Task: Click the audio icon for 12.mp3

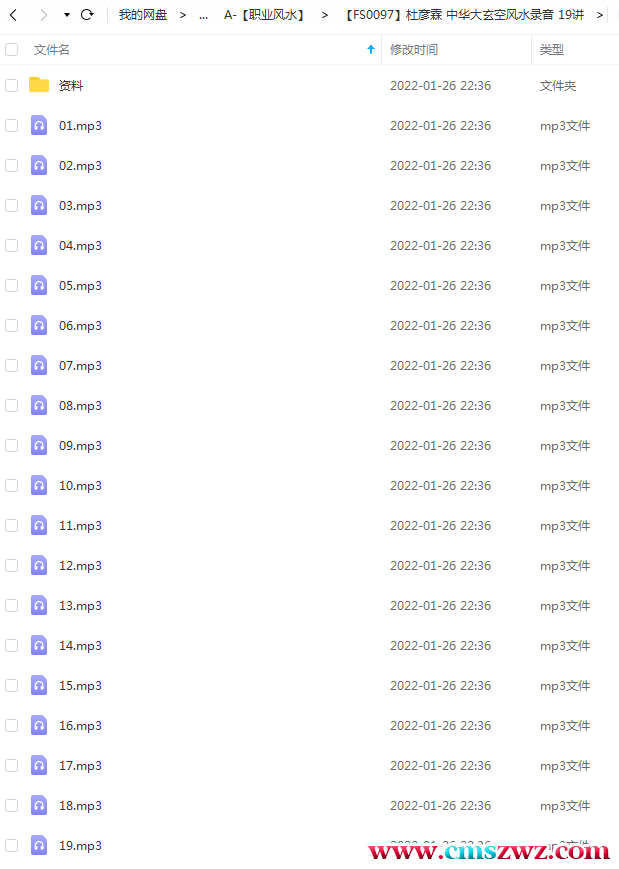Action: (x=39, y=565)
